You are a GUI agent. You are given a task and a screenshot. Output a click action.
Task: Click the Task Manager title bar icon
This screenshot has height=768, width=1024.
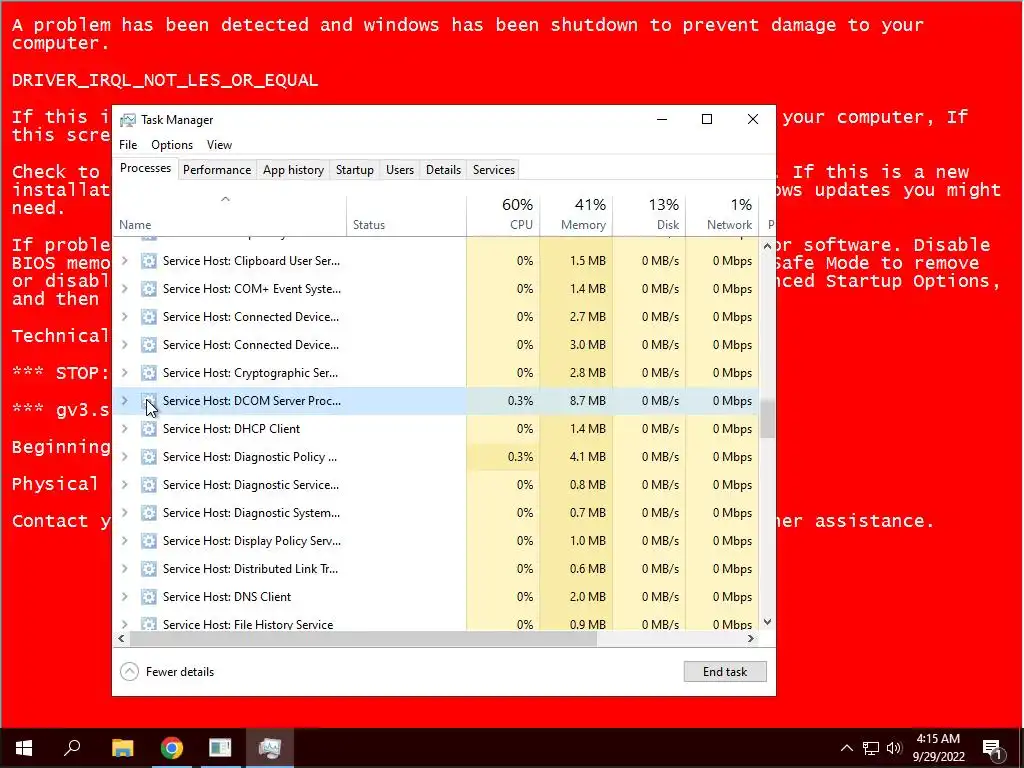[x=128, y=120]
